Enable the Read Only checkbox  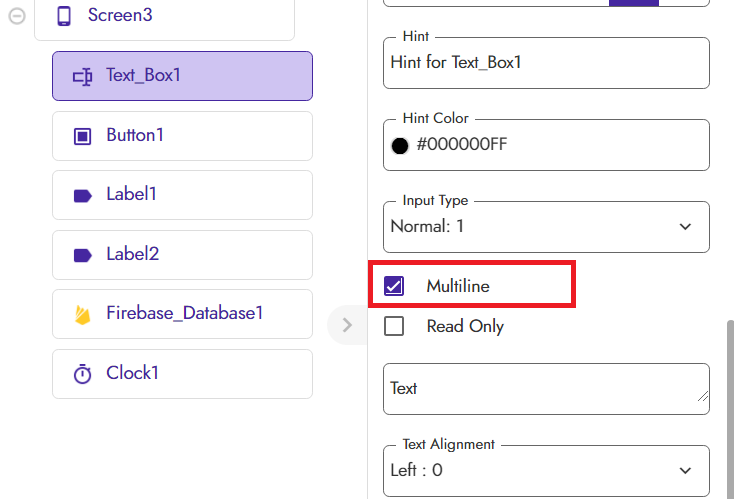(394, 326)
